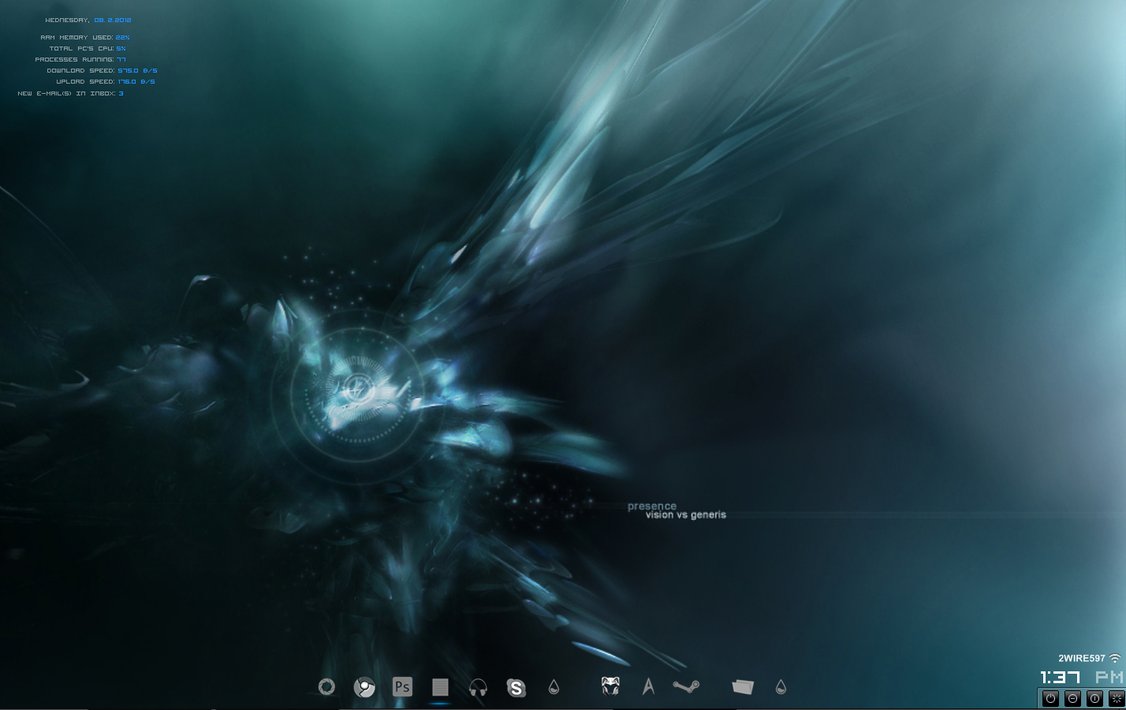Click the last water drop dock icon
The height and width of the screenshot is (710, 1126).
[781, 687]
